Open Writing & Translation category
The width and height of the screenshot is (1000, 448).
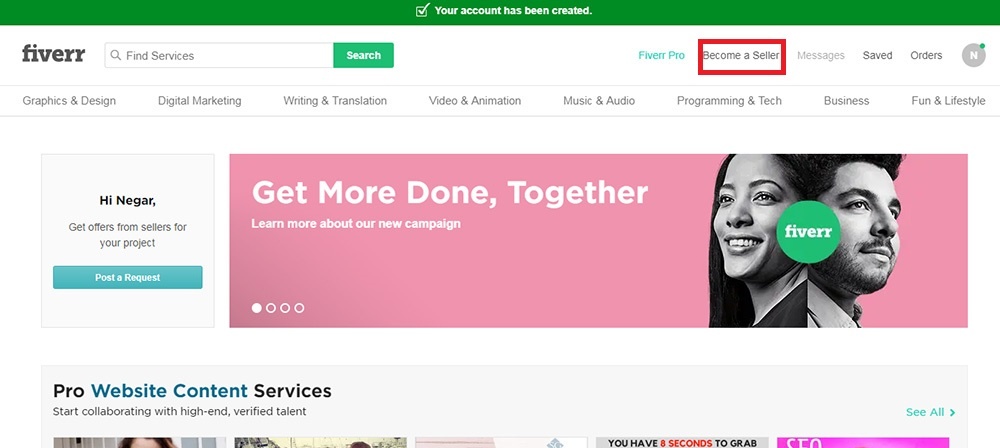335,101
